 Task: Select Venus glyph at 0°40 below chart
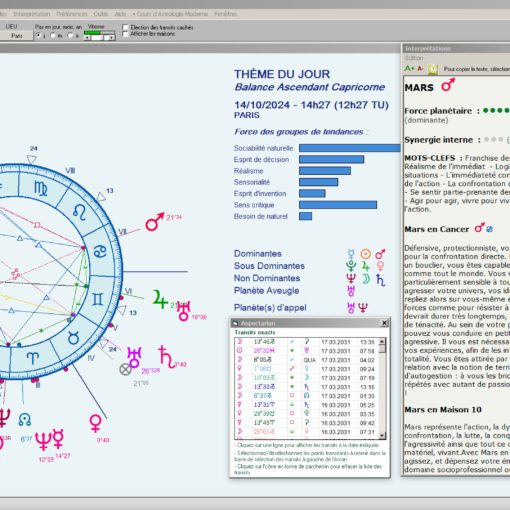click(x=96, y=423)
